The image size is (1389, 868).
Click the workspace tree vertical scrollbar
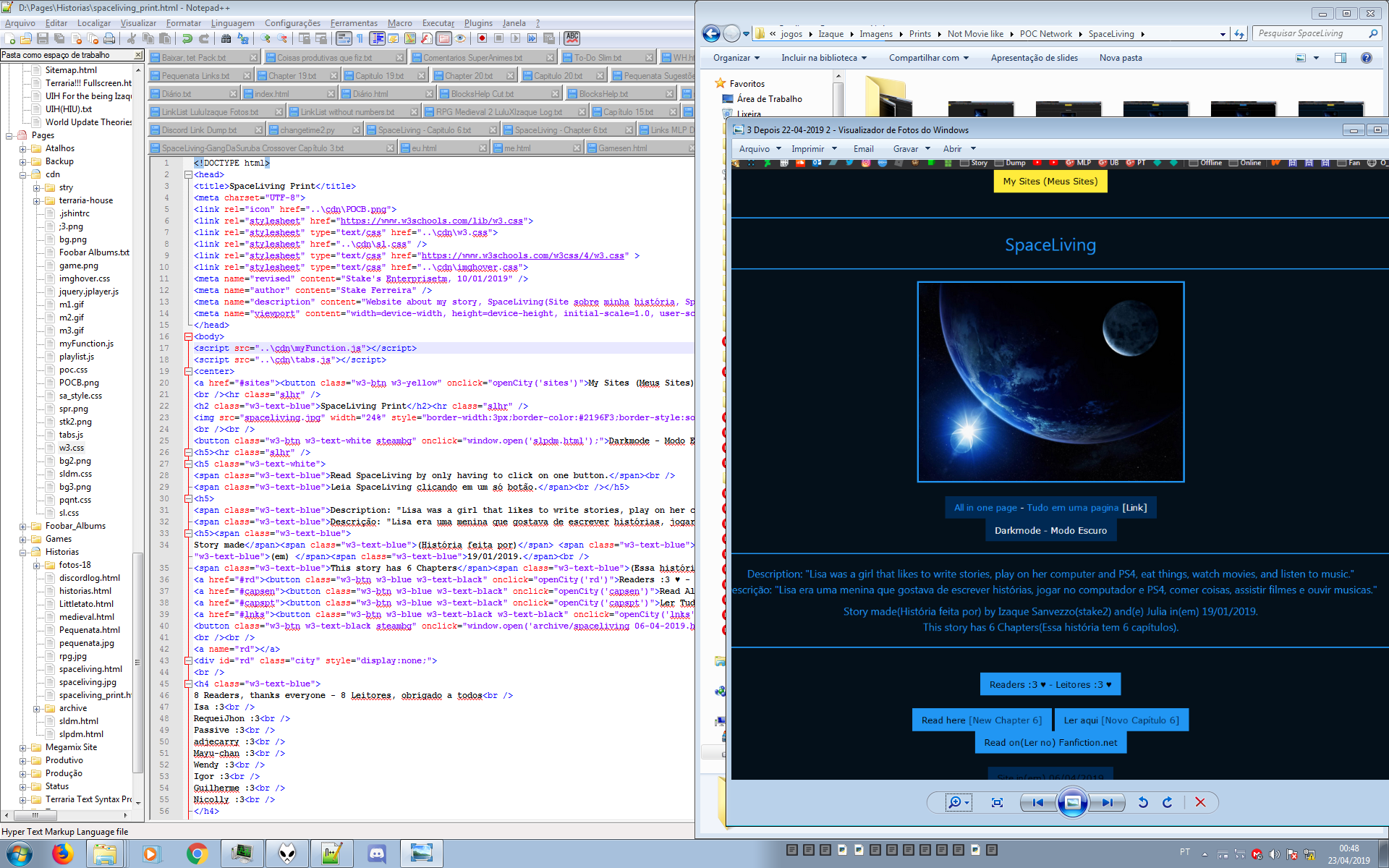pyautogui.click(x=137, y=662)
